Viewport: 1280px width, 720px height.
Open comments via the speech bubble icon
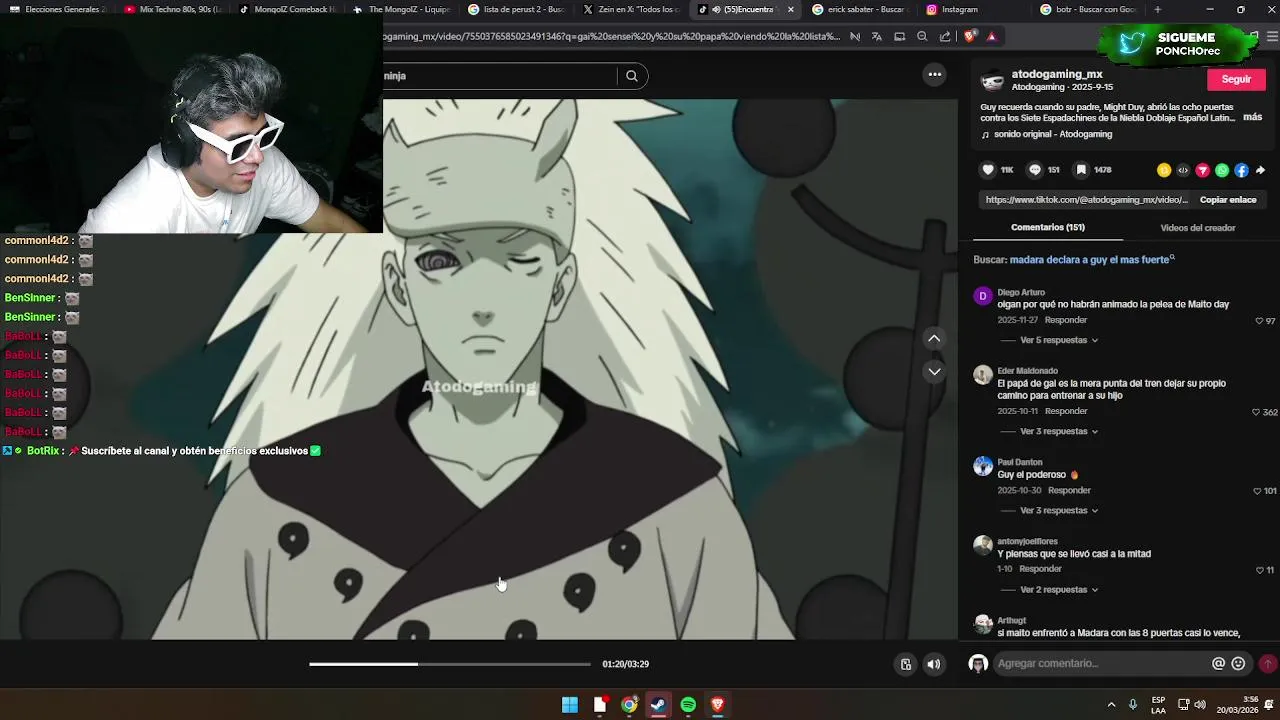point(1035,170)
